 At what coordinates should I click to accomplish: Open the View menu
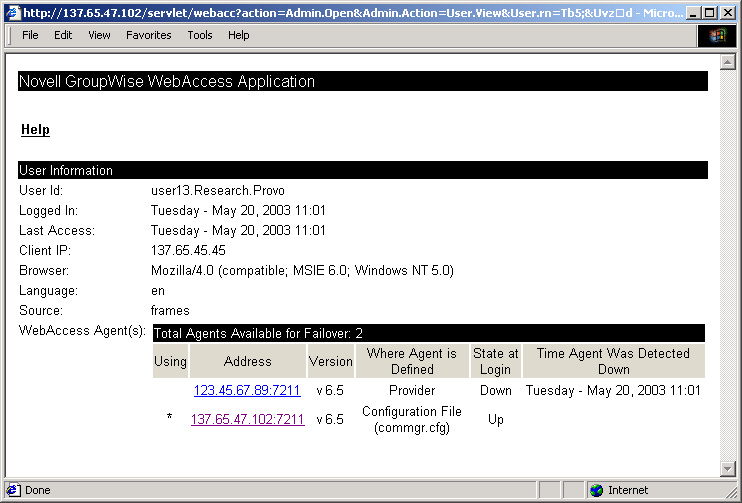coord(99,35)
